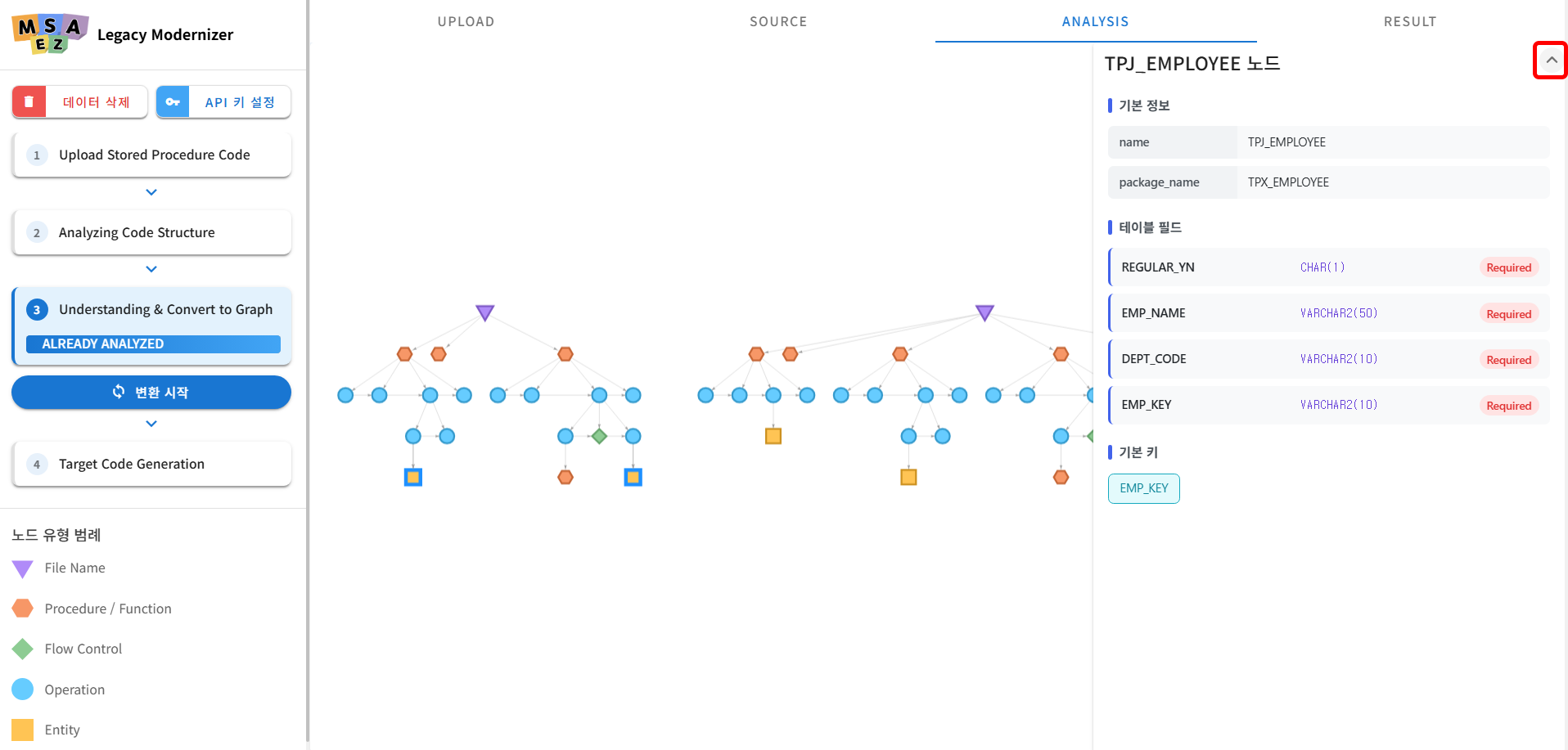Viewport: 1568px width, 750px height.
Task: Click the blue API key icon
Action: [x=173, y=102]
